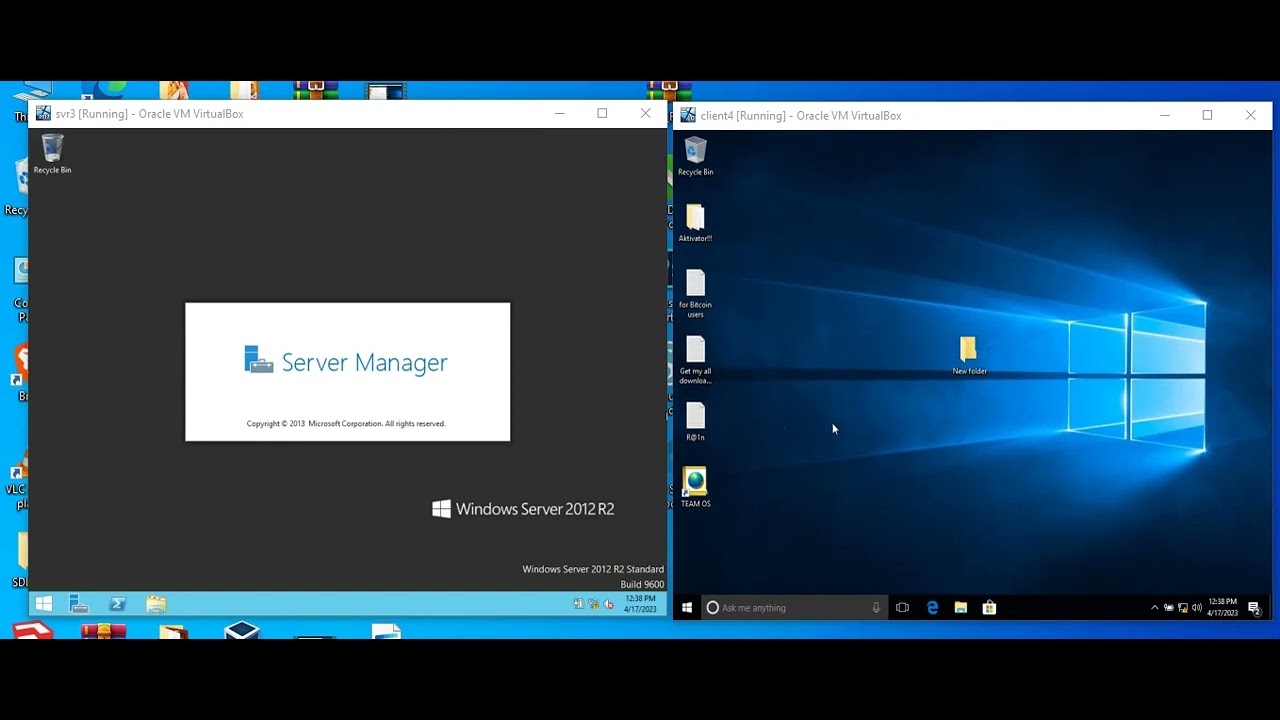Screen dimensions: 1280x720
Task: Click svr3 tray muted speaker icon
Action: tap(608, 604)
